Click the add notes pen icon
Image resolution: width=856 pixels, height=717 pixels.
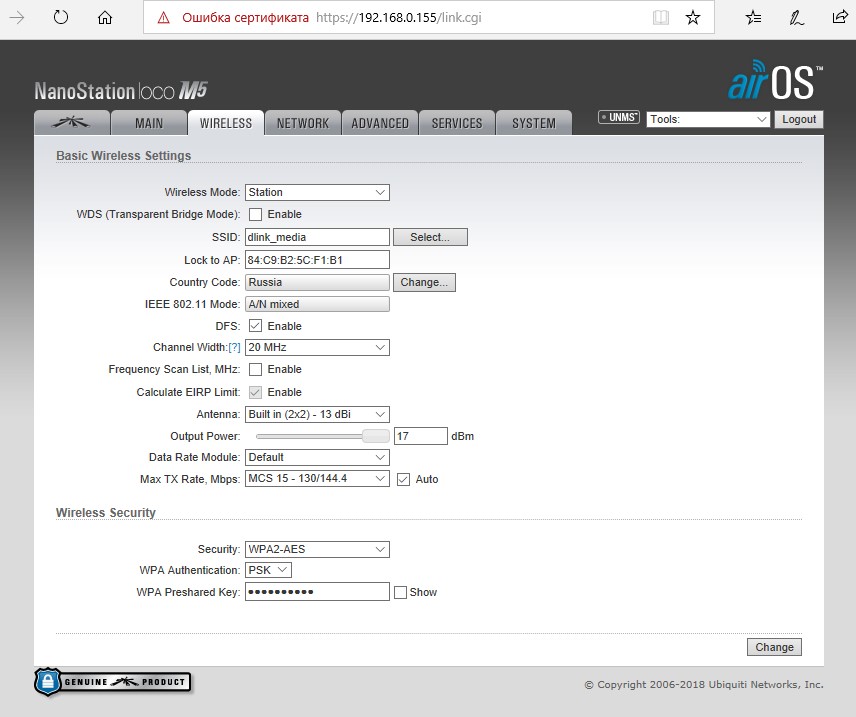[x=796, y=17]
